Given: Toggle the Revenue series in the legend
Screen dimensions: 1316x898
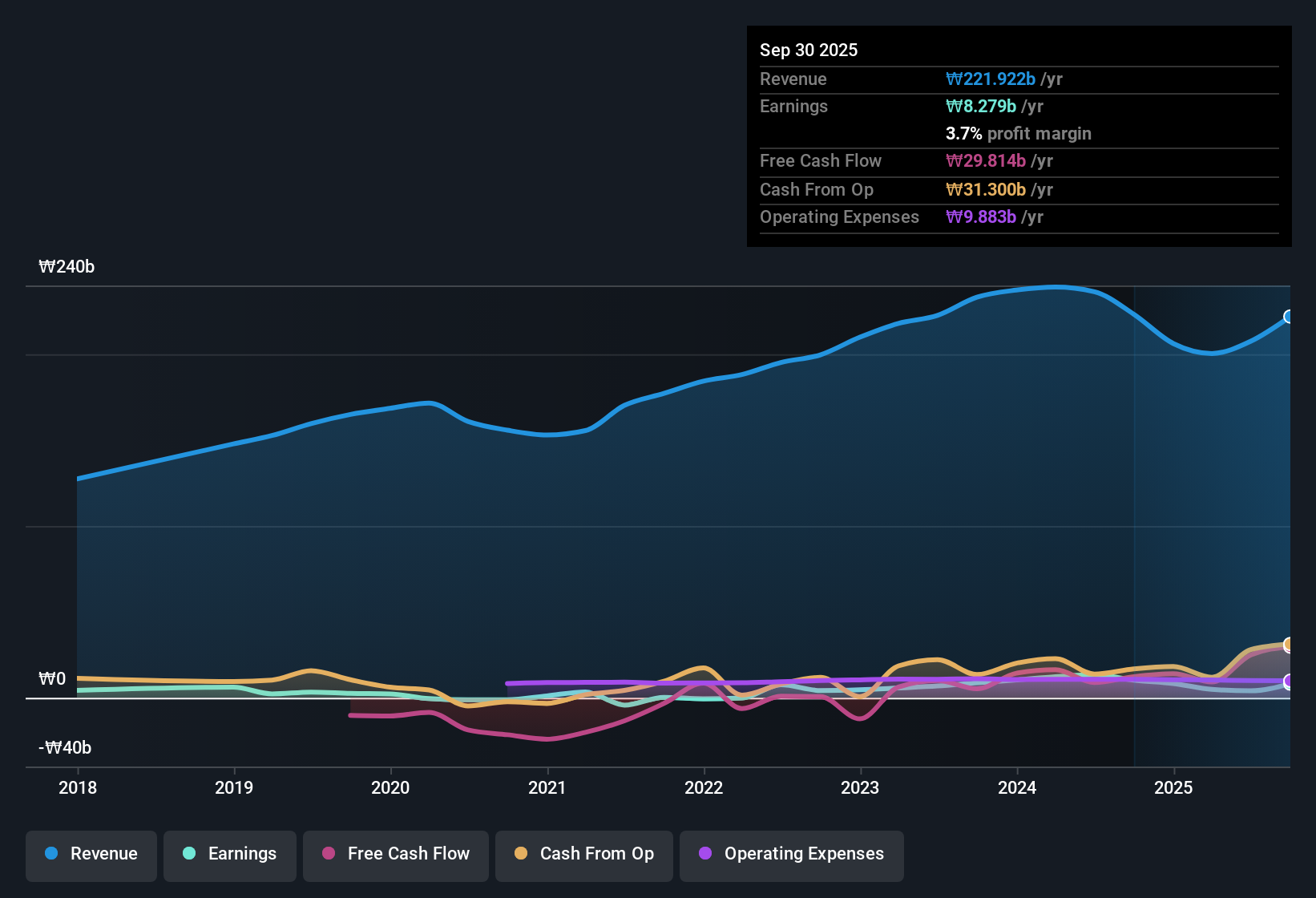Looking at the screenshot, I should tap(91, 854).
